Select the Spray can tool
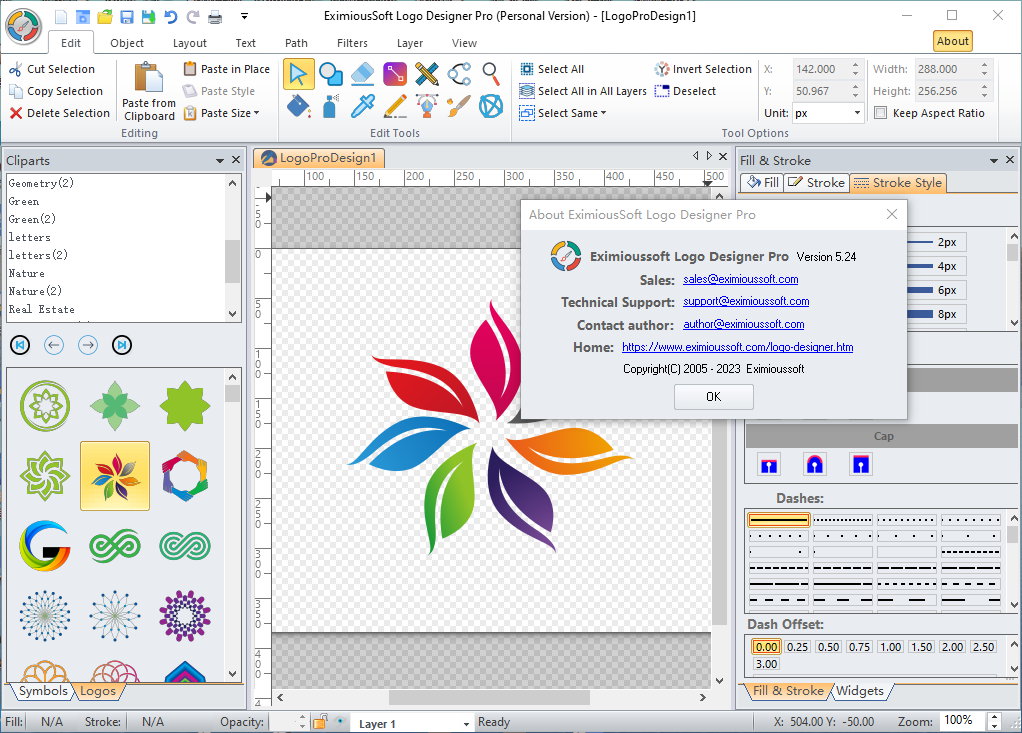 pos(331,105)
